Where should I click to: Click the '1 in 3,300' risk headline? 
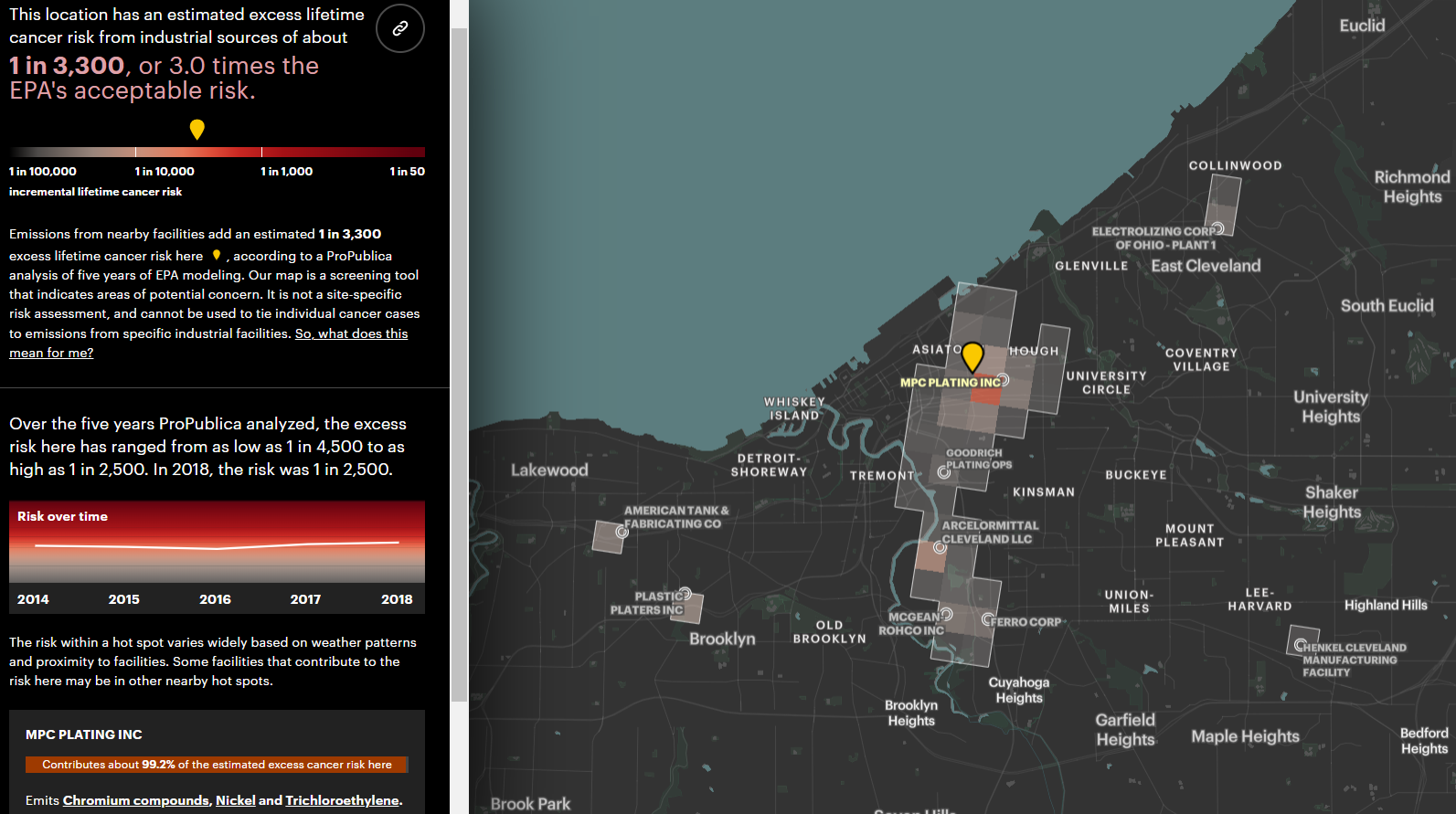click(x=67, y=66)
